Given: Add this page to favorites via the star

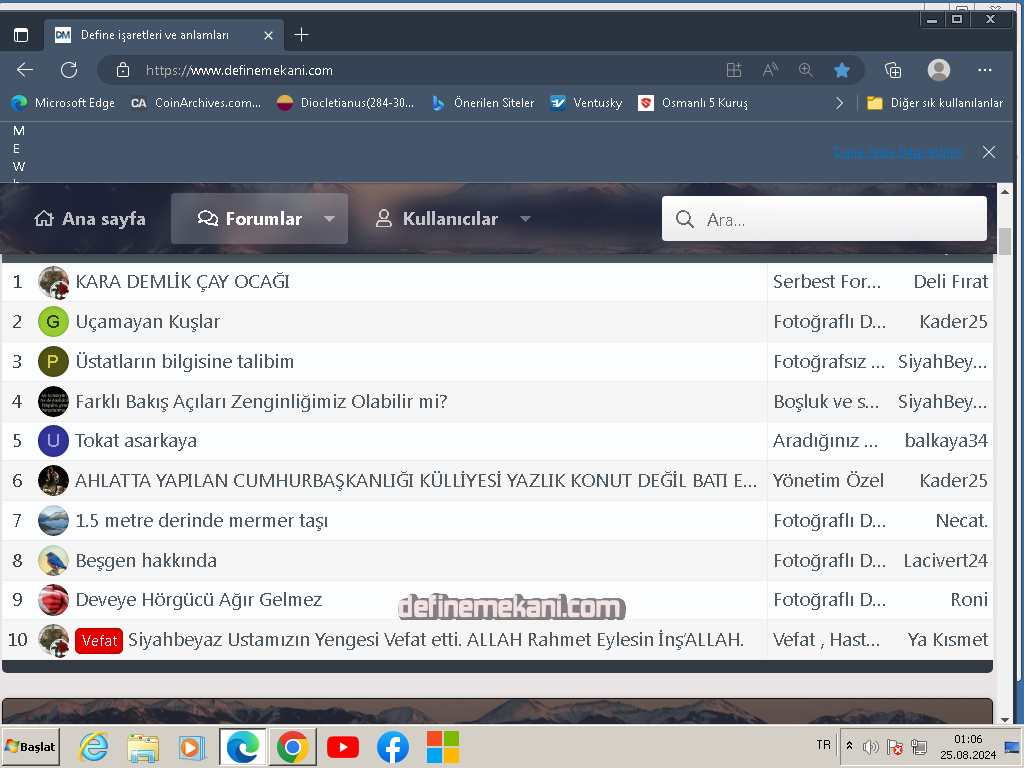Looking at the screenshot, I should tap(841, 70).
